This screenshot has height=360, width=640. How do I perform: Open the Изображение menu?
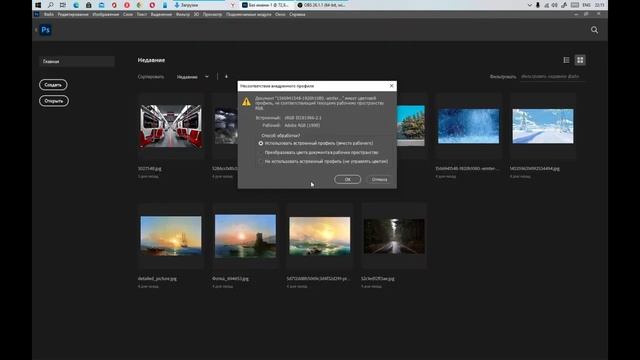(x=106, y=14)
